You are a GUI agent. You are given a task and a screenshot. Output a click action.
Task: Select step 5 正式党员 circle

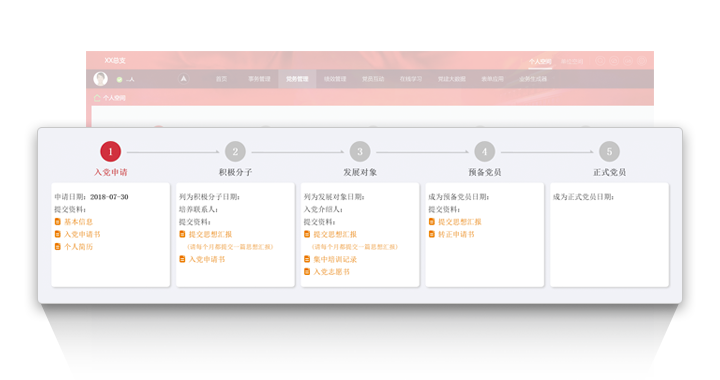pyautogui.click(x=609, y=151)
